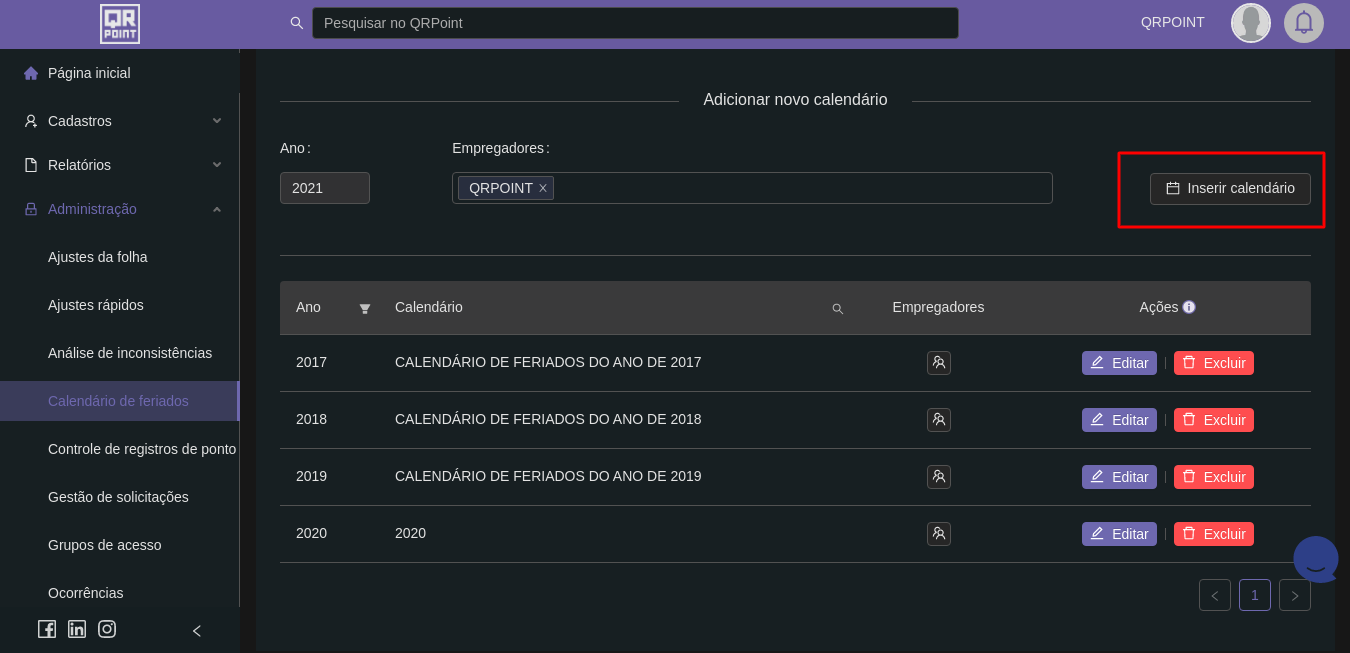This screenshot has width=1350, height=653.
Task: Click the Ano column filter icon
Action: coord(365,308)
